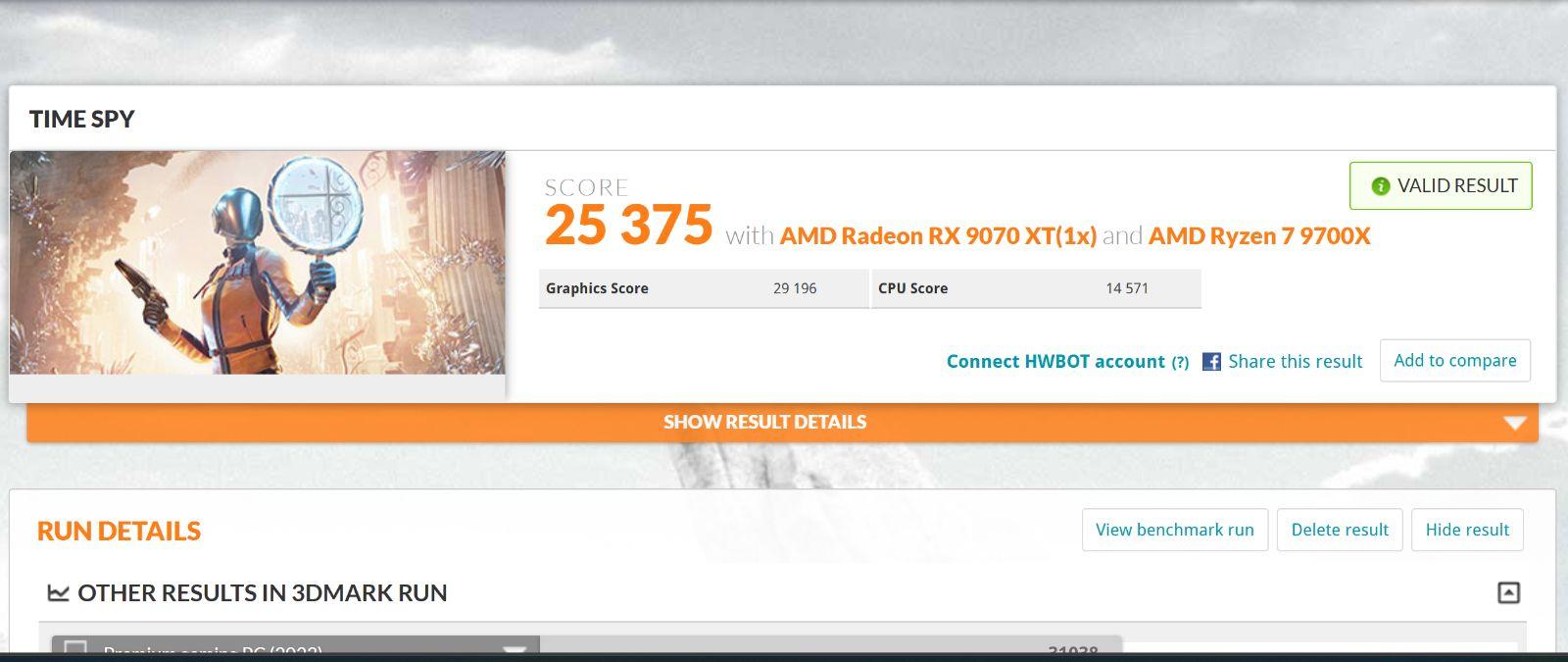Collapse the Other Results in 3DMark Run section

pyautogui.click(x=1508, y=592)
